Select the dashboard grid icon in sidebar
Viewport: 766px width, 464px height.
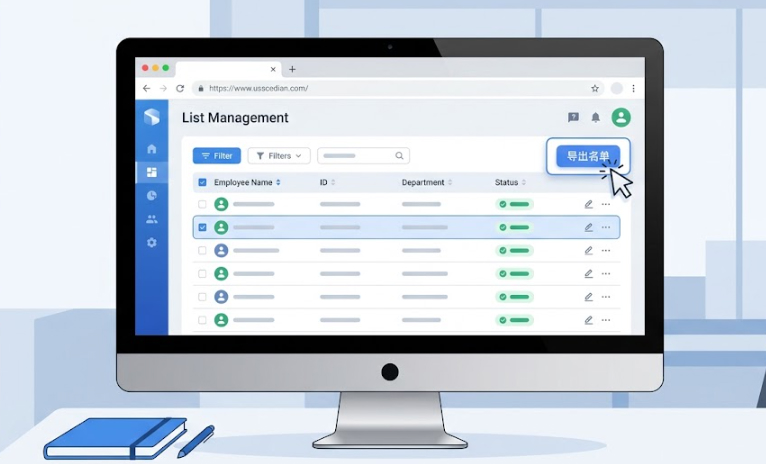click(x=151, y=172)
